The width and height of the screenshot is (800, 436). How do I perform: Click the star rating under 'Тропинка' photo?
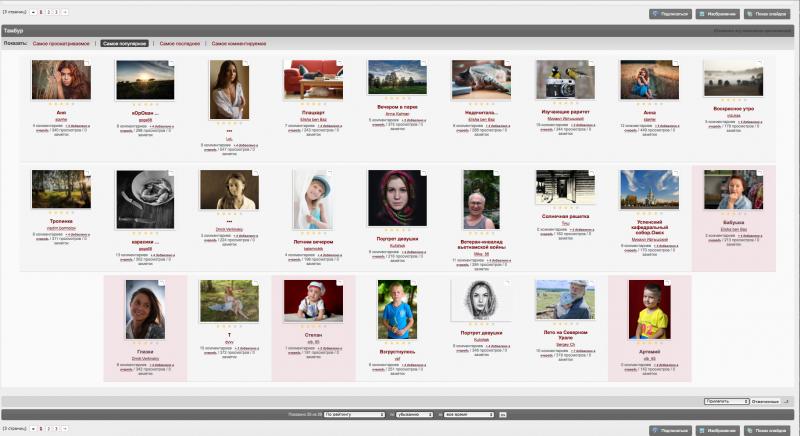[61, 212]
